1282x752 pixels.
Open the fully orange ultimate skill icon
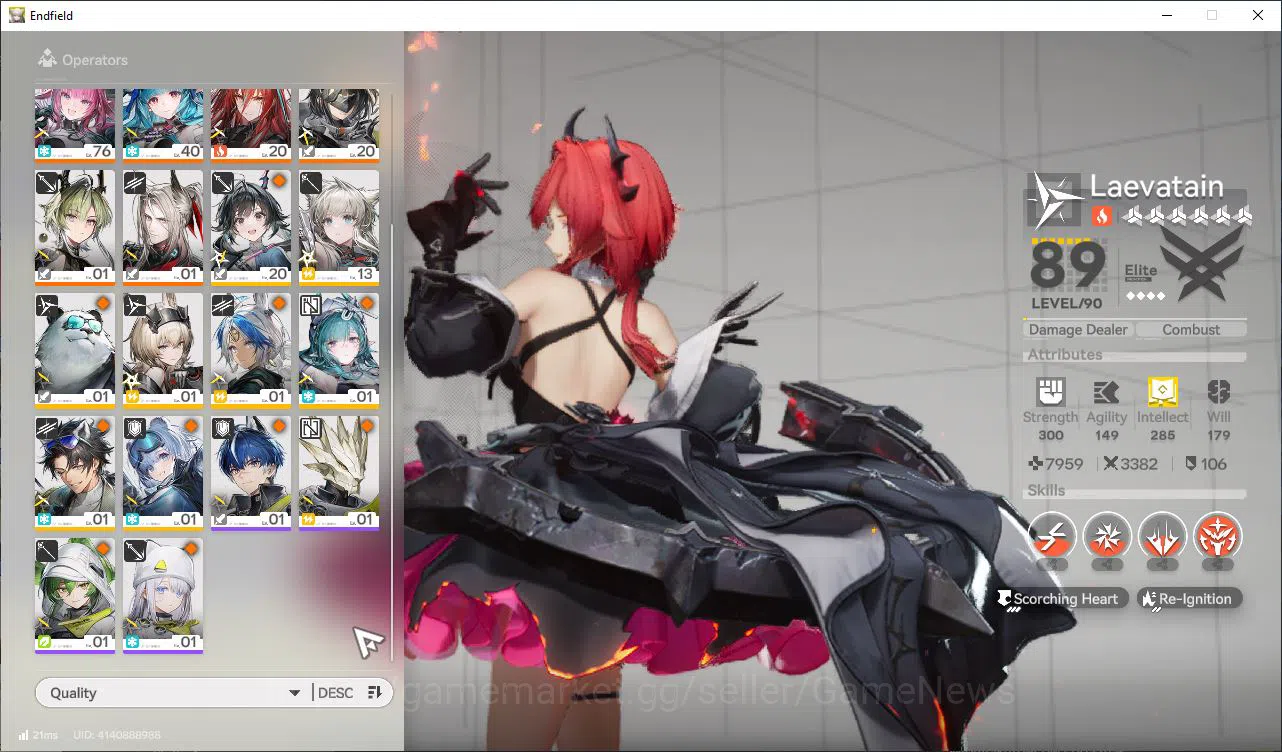coord(1218,536)
